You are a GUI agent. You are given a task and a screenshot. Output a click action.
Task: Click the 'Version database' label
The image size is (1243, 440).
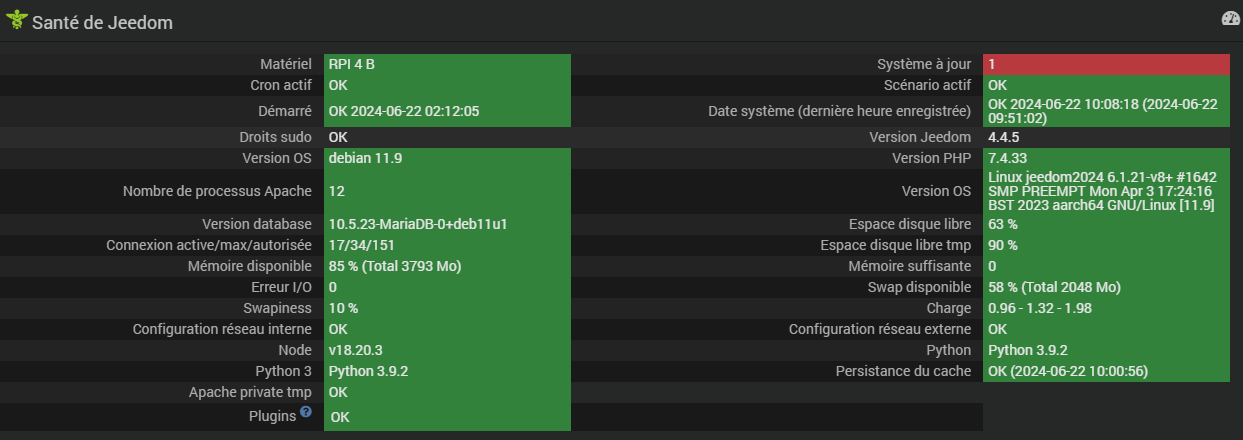coord(257,224)
